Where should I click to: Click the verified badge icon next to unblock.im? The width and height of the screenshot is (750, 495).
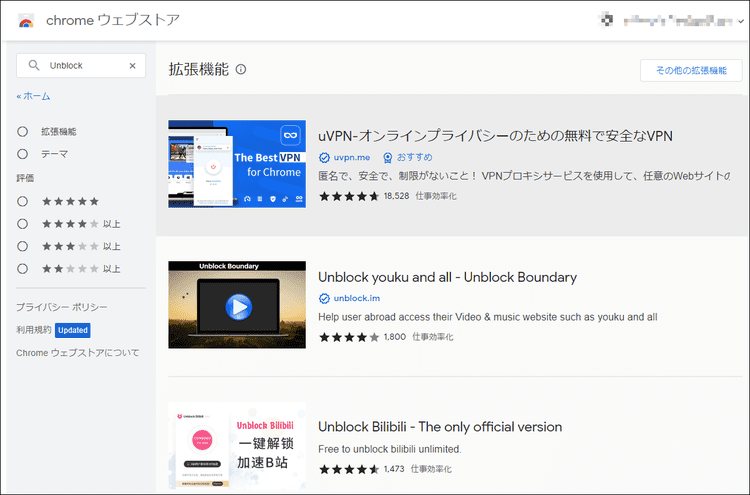point(324,298)
